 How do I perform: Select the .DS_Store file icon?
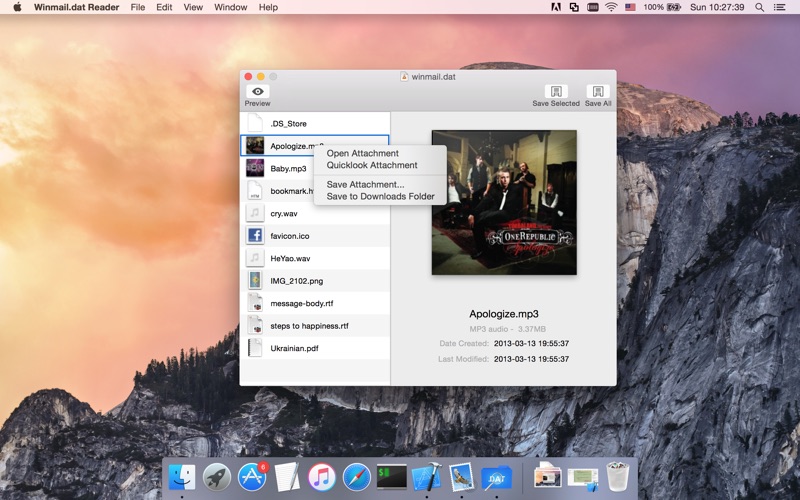click(255, 123)
